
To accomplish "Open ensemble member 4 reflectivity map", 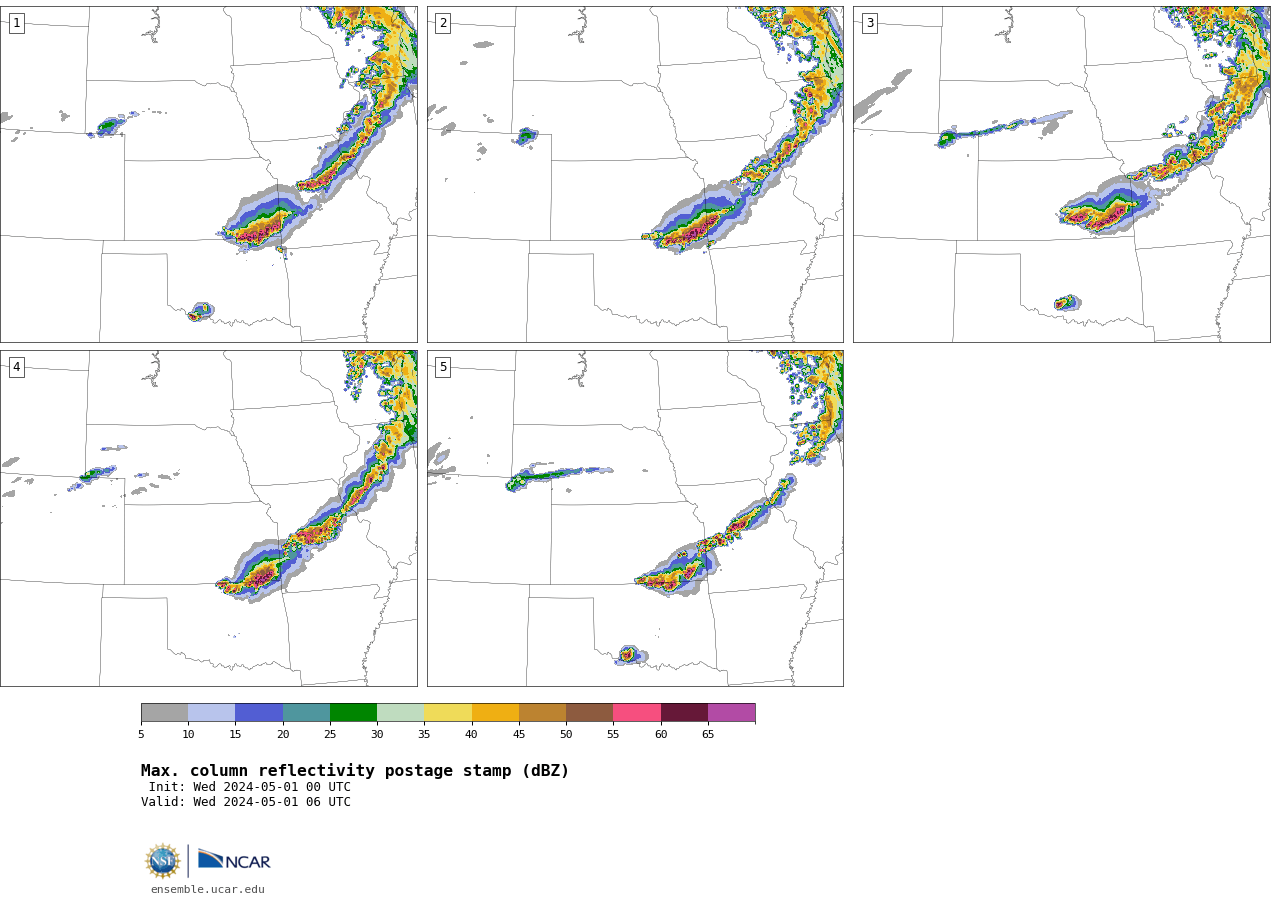I will tap(208, 518).
